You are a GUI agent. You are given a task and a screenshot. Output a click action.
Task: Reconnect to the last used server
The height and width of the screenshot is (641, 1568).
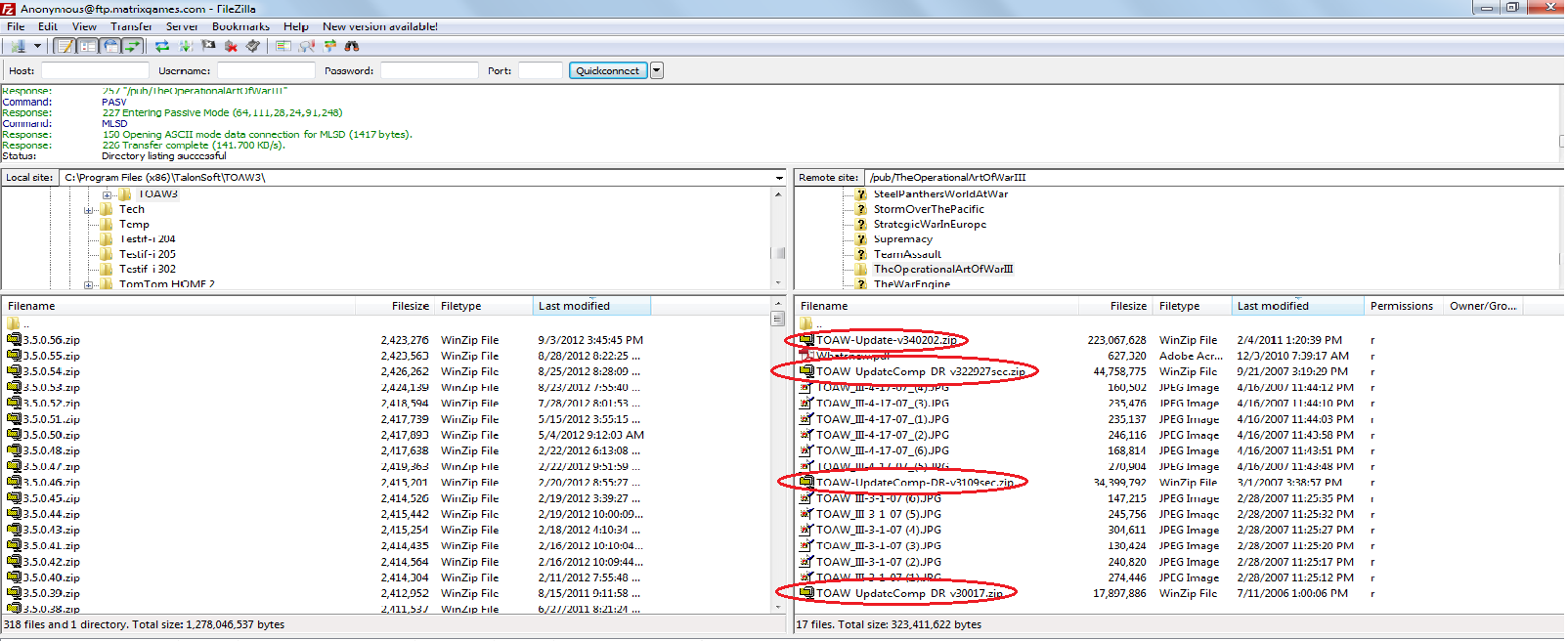[x=253, y=46]
